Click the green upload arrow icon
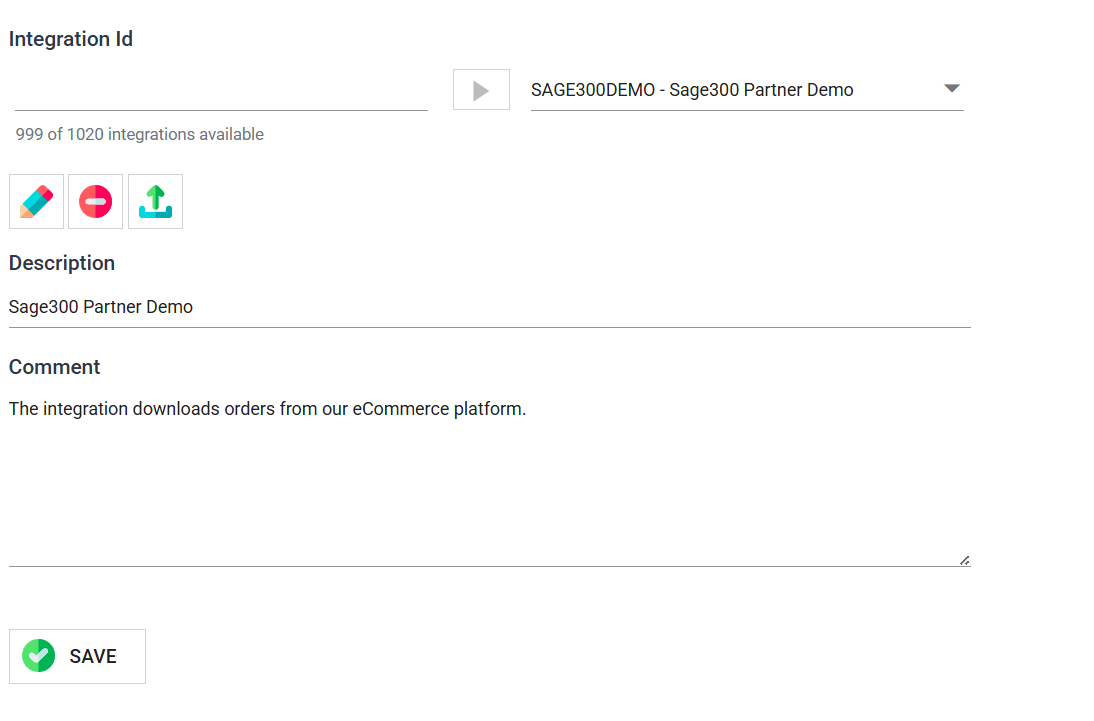Image resolution: width=1094 pixels, height=721 pixels. click(156, 202)
